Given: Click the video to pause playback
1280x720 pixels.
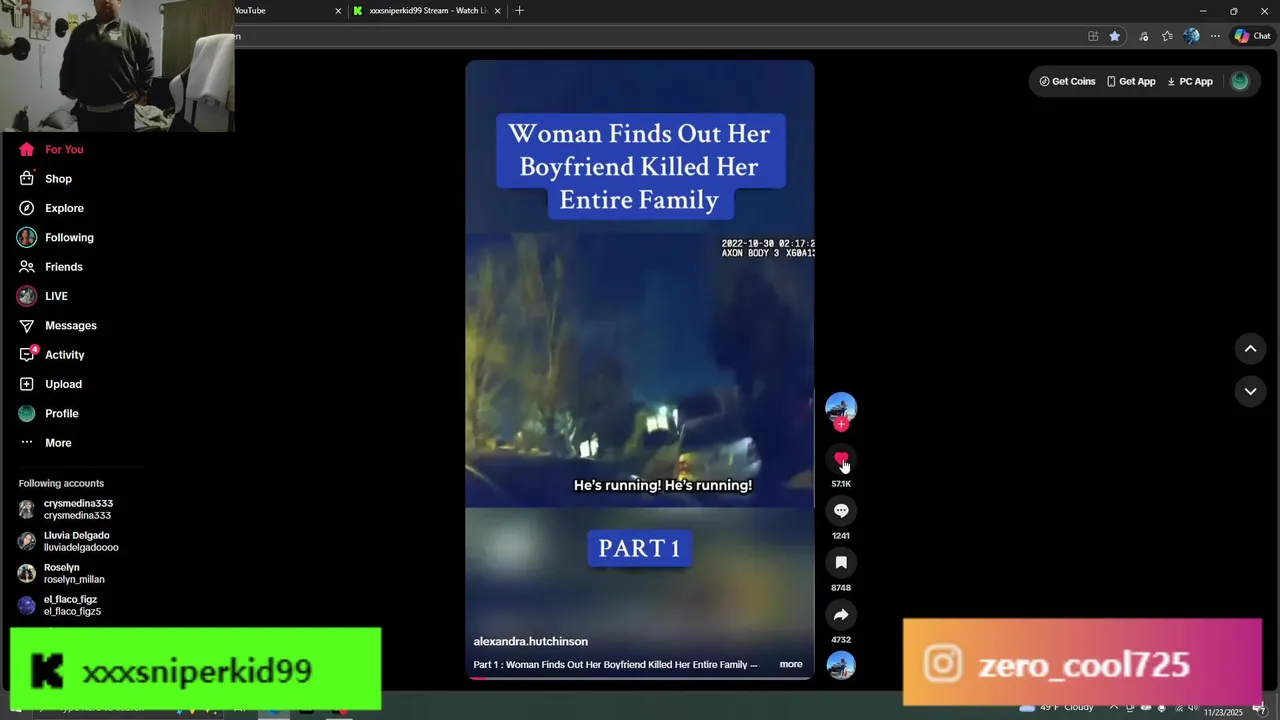Looking at the screenshot, I should [x=640, y=370].
